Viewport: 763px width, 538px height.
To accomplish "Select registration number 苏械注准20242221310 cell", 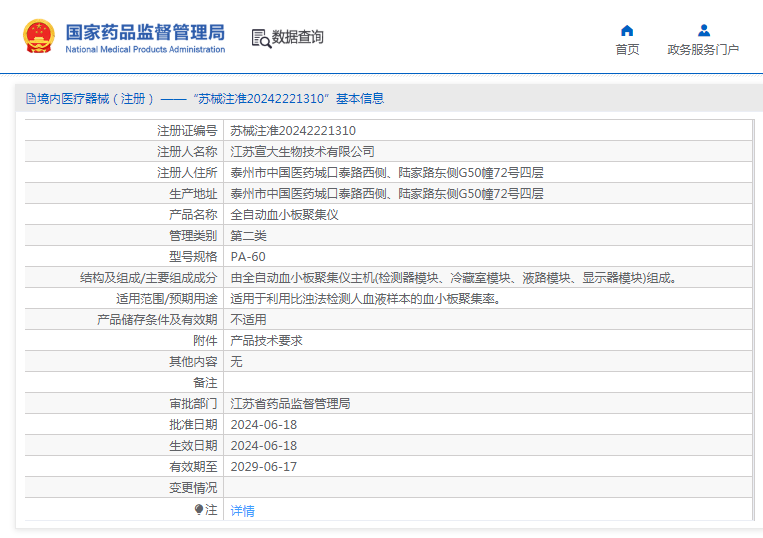I will 293,131.
